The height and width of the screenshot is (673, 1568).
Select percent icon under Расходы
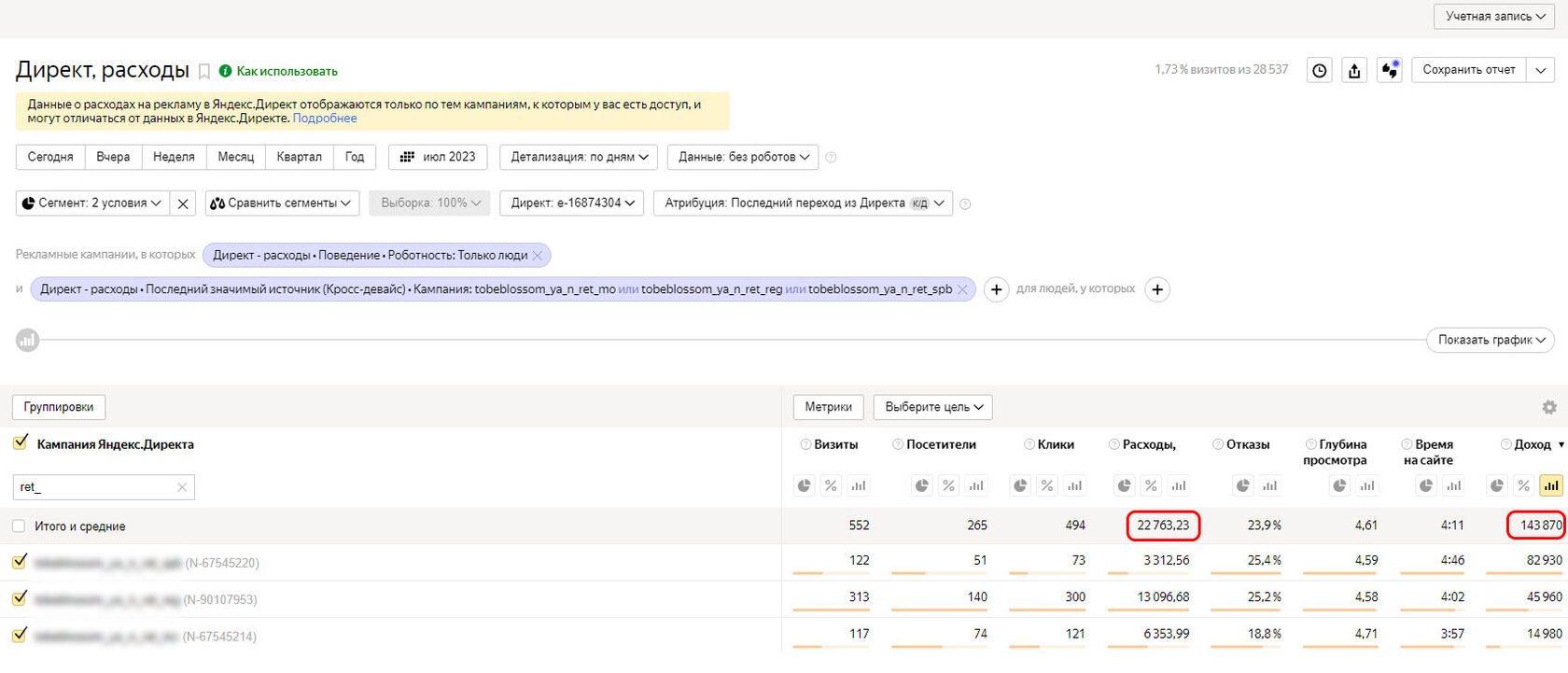tap(1151, 486)
